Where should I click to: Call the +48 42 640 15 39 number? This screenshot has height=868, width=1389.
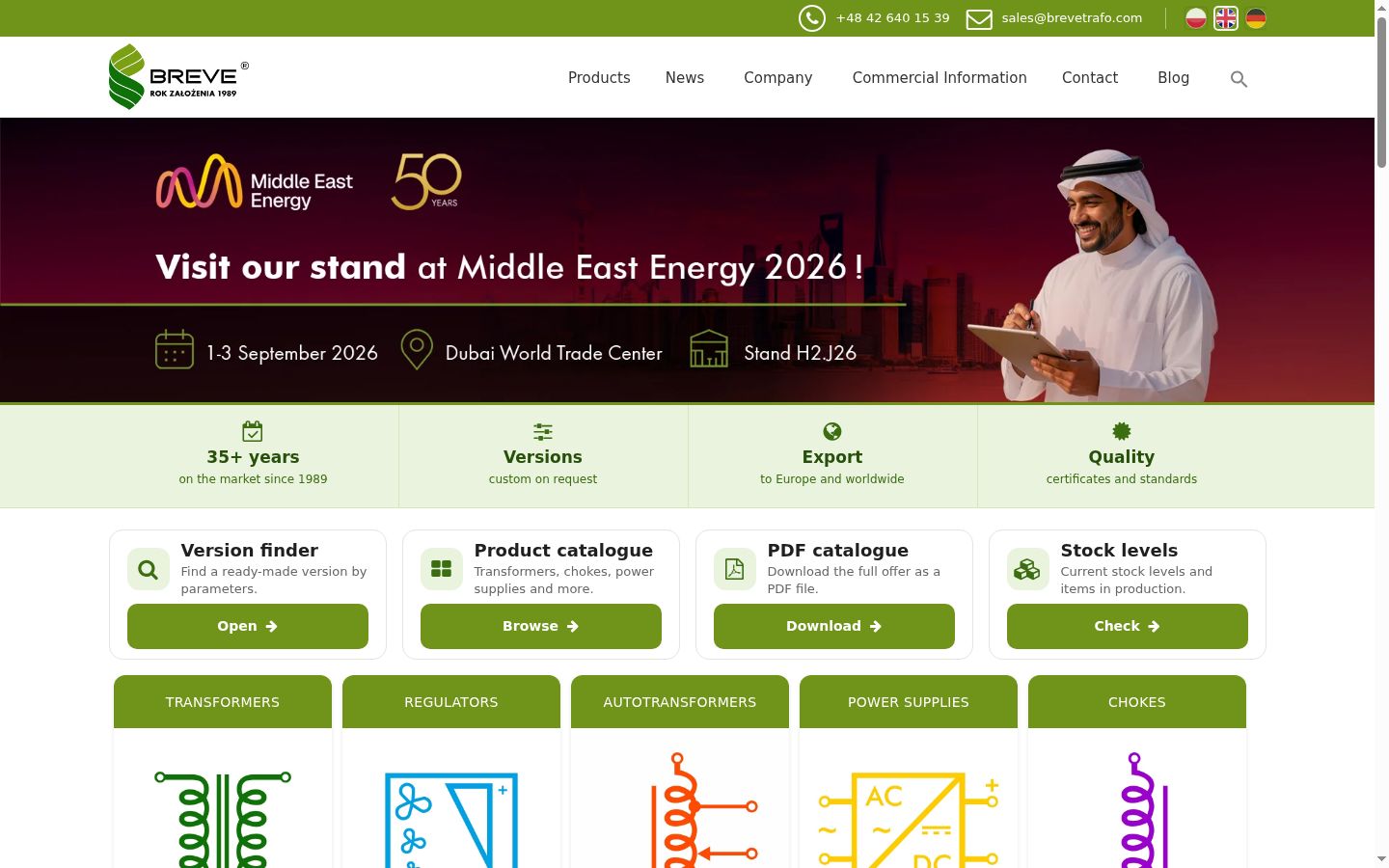(893, 18)
